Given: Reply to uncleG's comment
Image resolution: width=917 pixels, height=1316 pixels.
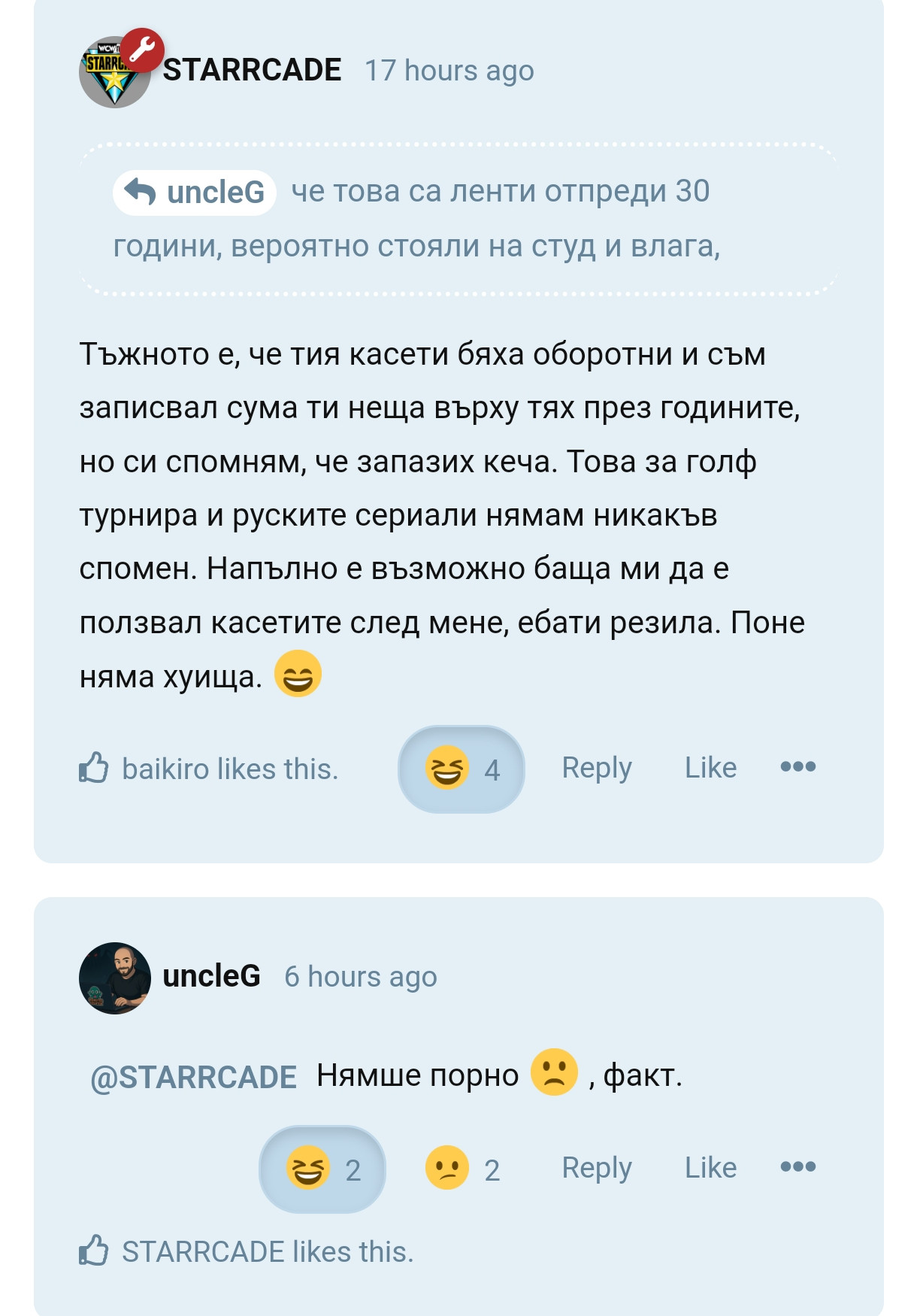Looking at the screenshot, I should [x=597, y=1168].
